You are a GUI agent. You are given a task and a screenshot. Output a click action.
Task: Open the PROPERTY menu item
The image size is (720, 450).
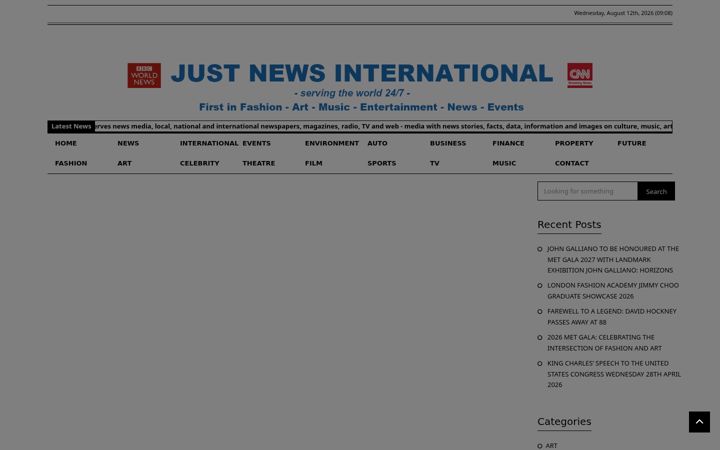click(574, 143)
